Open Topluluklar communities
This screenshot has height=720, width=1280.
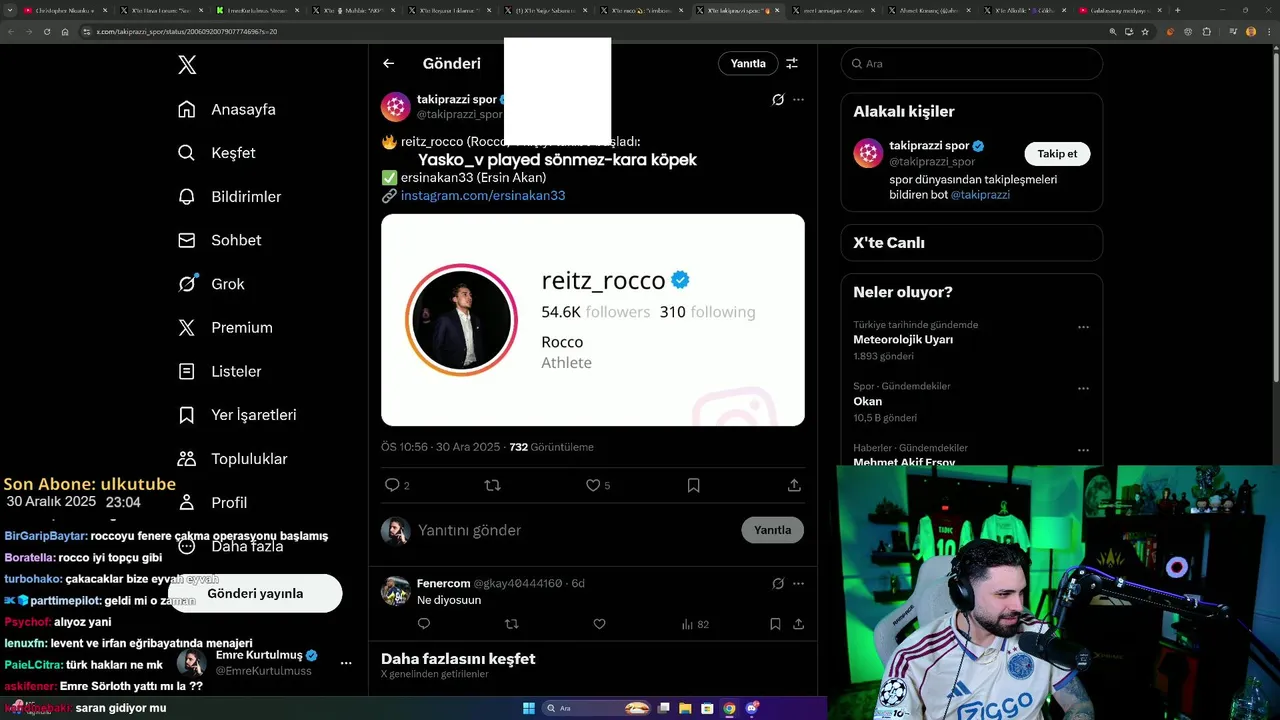232,459
